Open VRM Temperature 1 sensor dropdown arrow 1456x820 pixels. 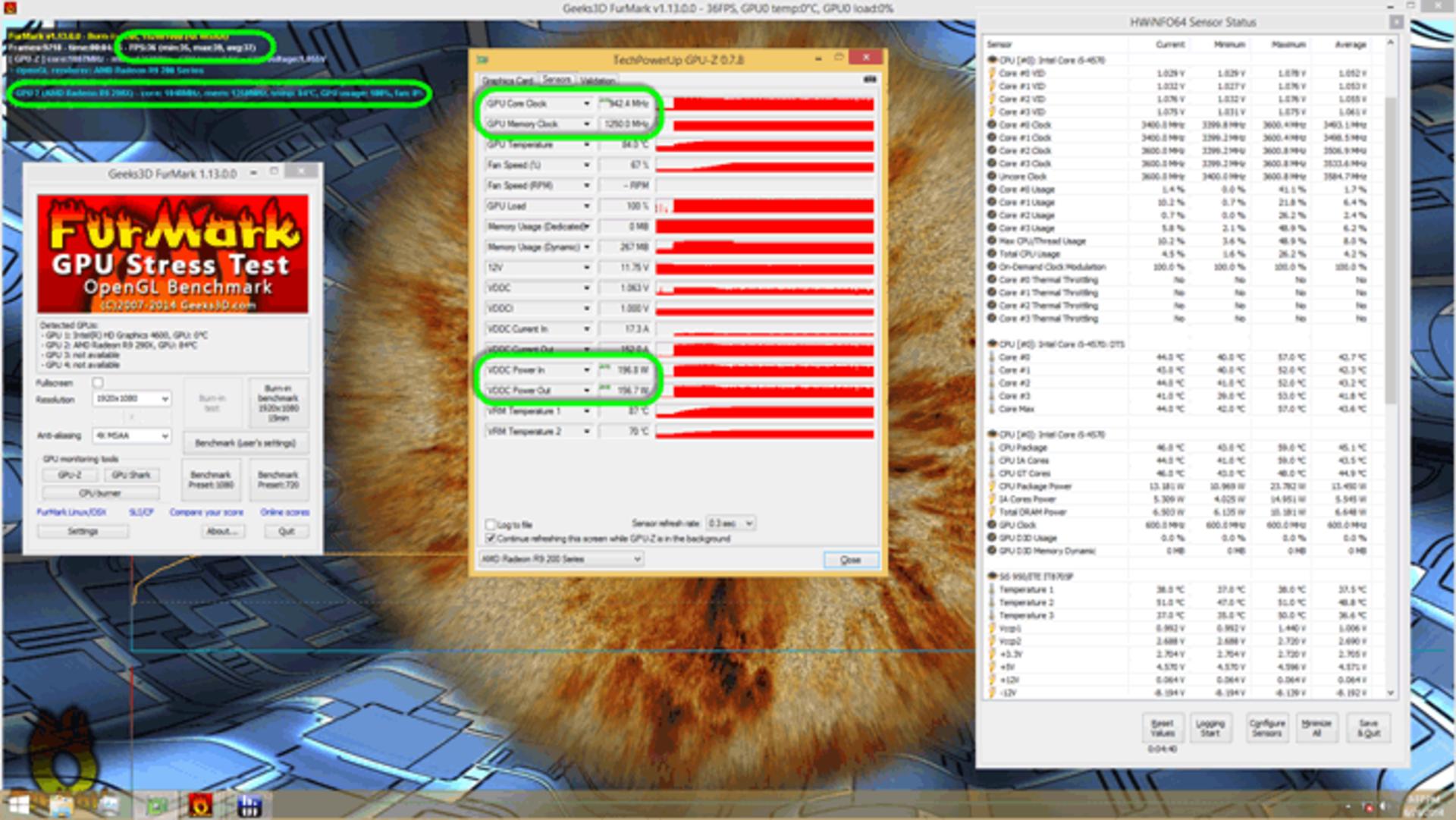pyautogui.click(x=586, y=410)
